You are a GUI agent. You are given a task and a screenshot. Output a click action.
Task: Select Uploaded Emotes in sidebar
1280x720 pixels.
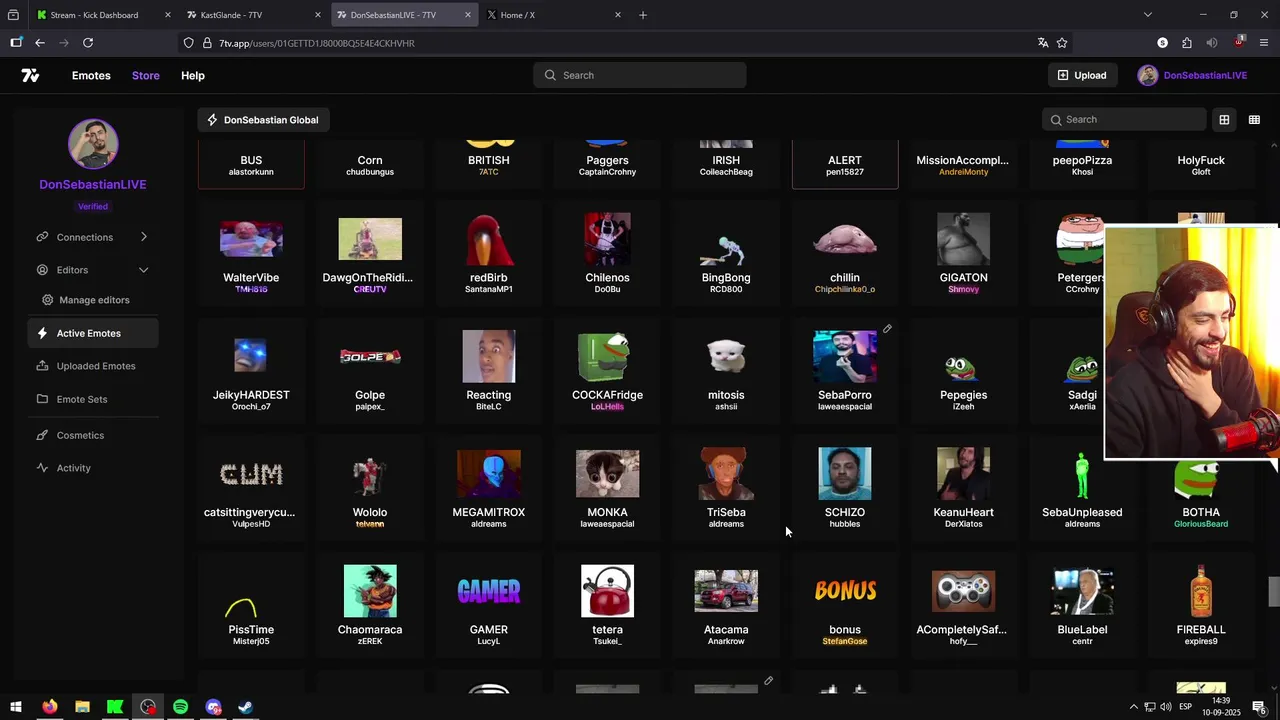click(x=93, y=366)
